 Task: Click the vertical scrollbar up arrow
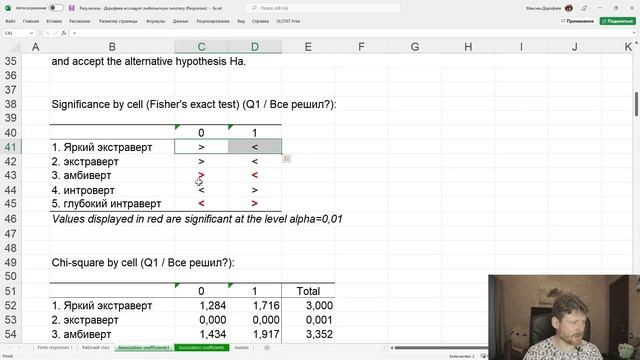636,43
